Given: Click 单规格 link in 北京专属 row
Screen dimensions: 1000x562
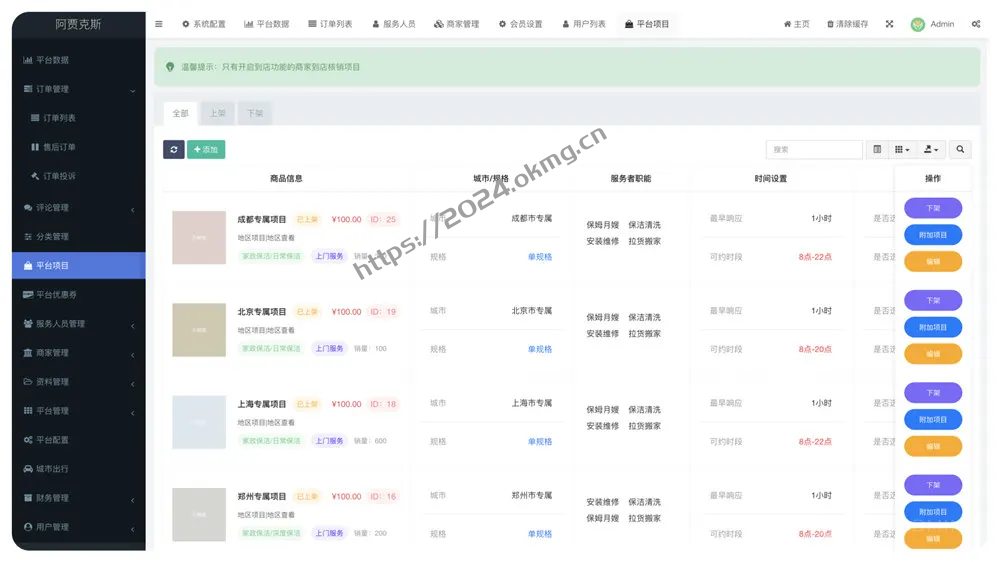Looking at the screenshot, I should [x=540, y=350].
